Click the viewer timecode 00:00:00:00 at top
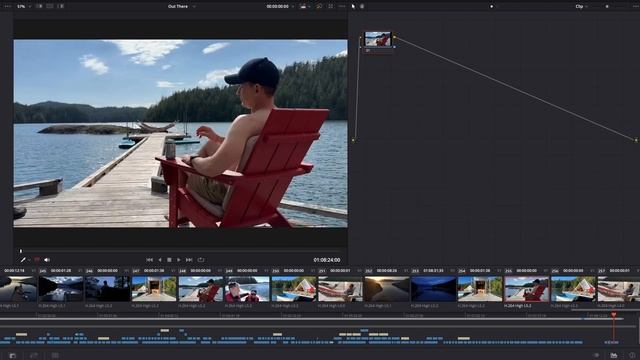 278,7
